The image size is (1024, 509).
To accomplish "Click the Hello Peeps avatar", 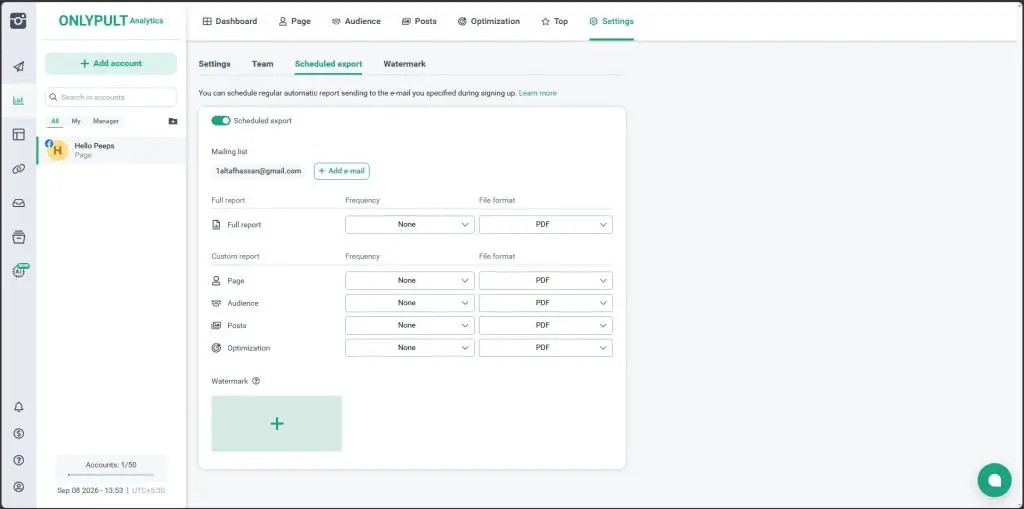I will coord(57,150).
